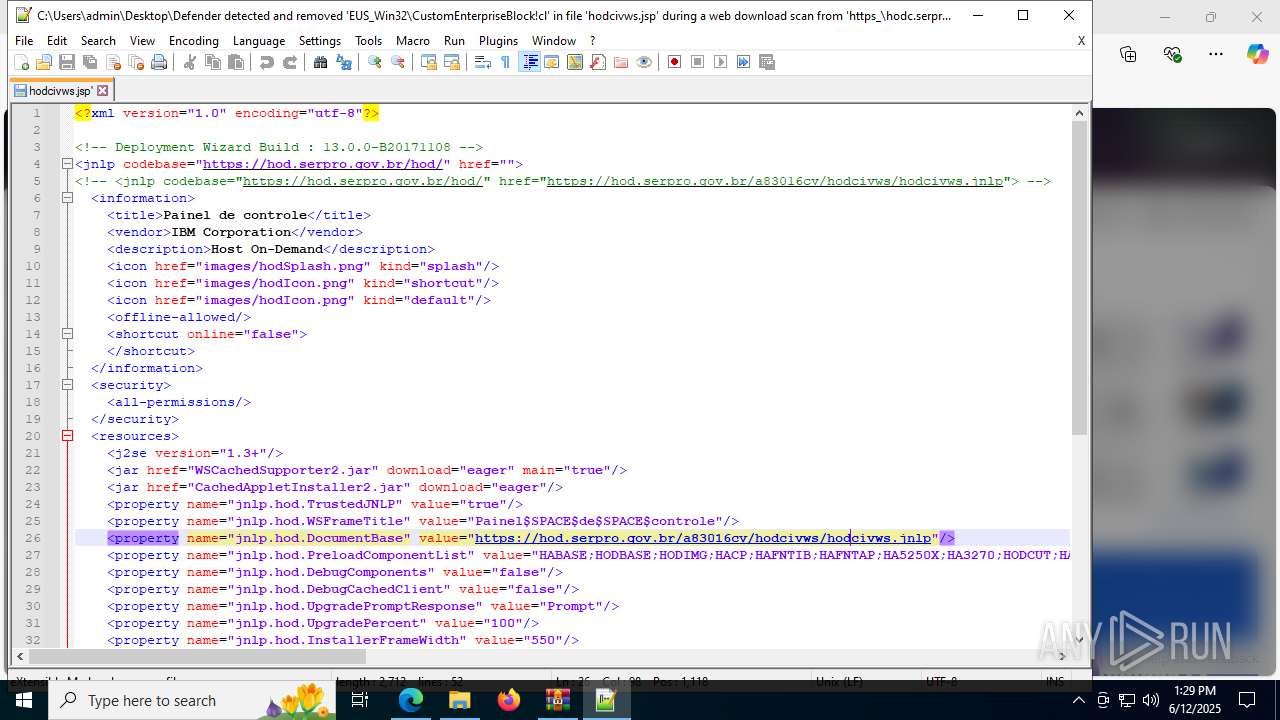Viewport: 1280px width, 720px height.
Task: Click the Zoom In toolbar icon
Action: point(375,62)
